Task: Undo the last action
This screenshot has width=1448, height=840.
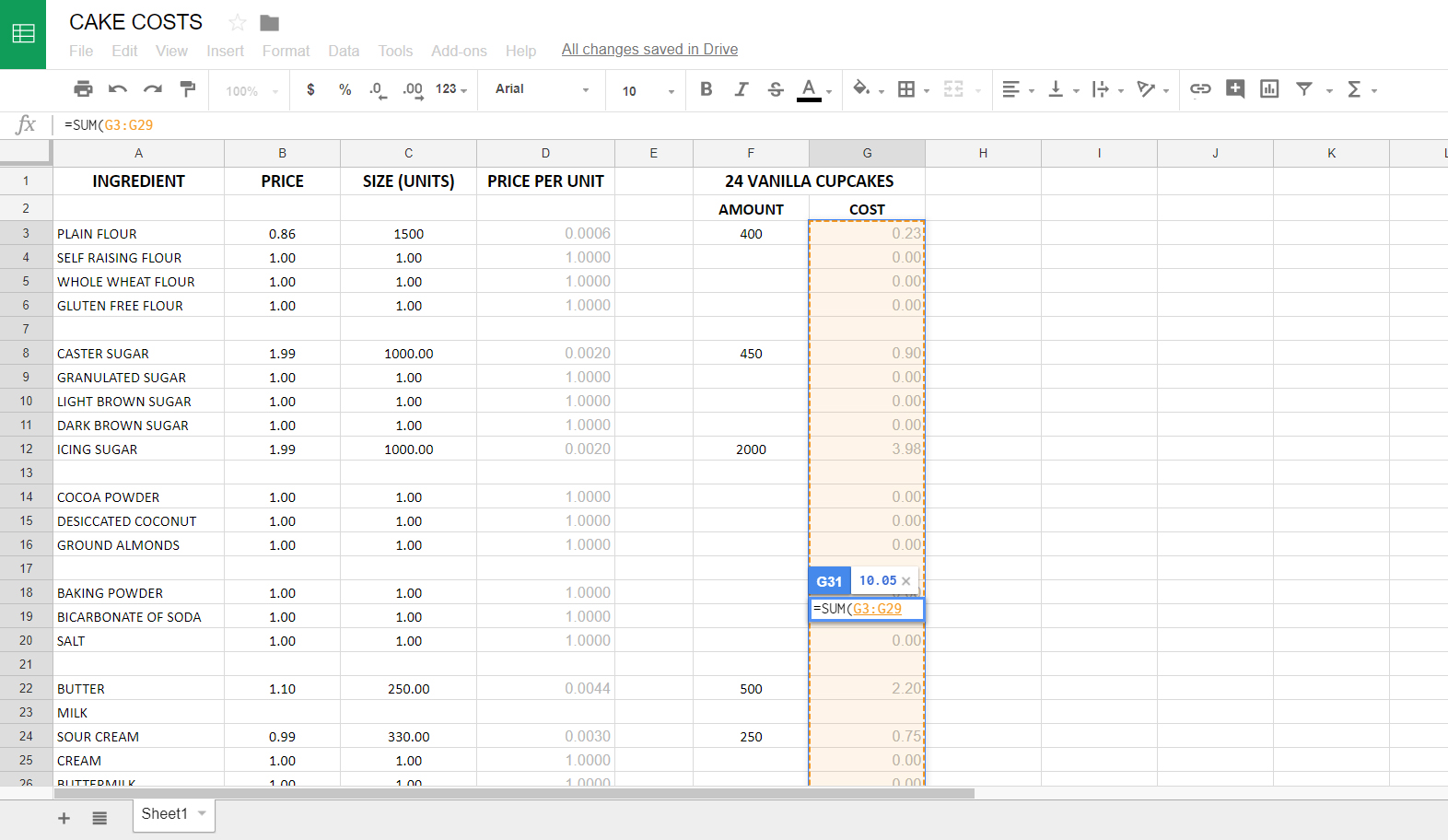Action: 118,89
